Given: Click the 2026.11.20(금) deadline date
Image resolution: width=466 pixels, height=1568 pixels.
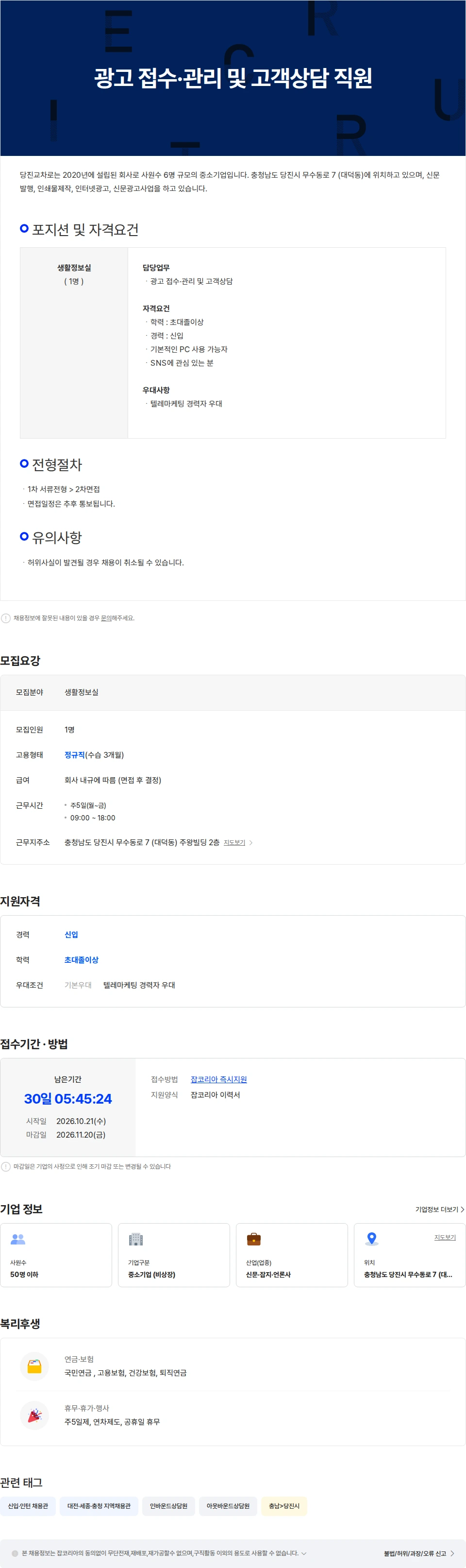Looking at the screenshot, I should tap(81, 1135).
